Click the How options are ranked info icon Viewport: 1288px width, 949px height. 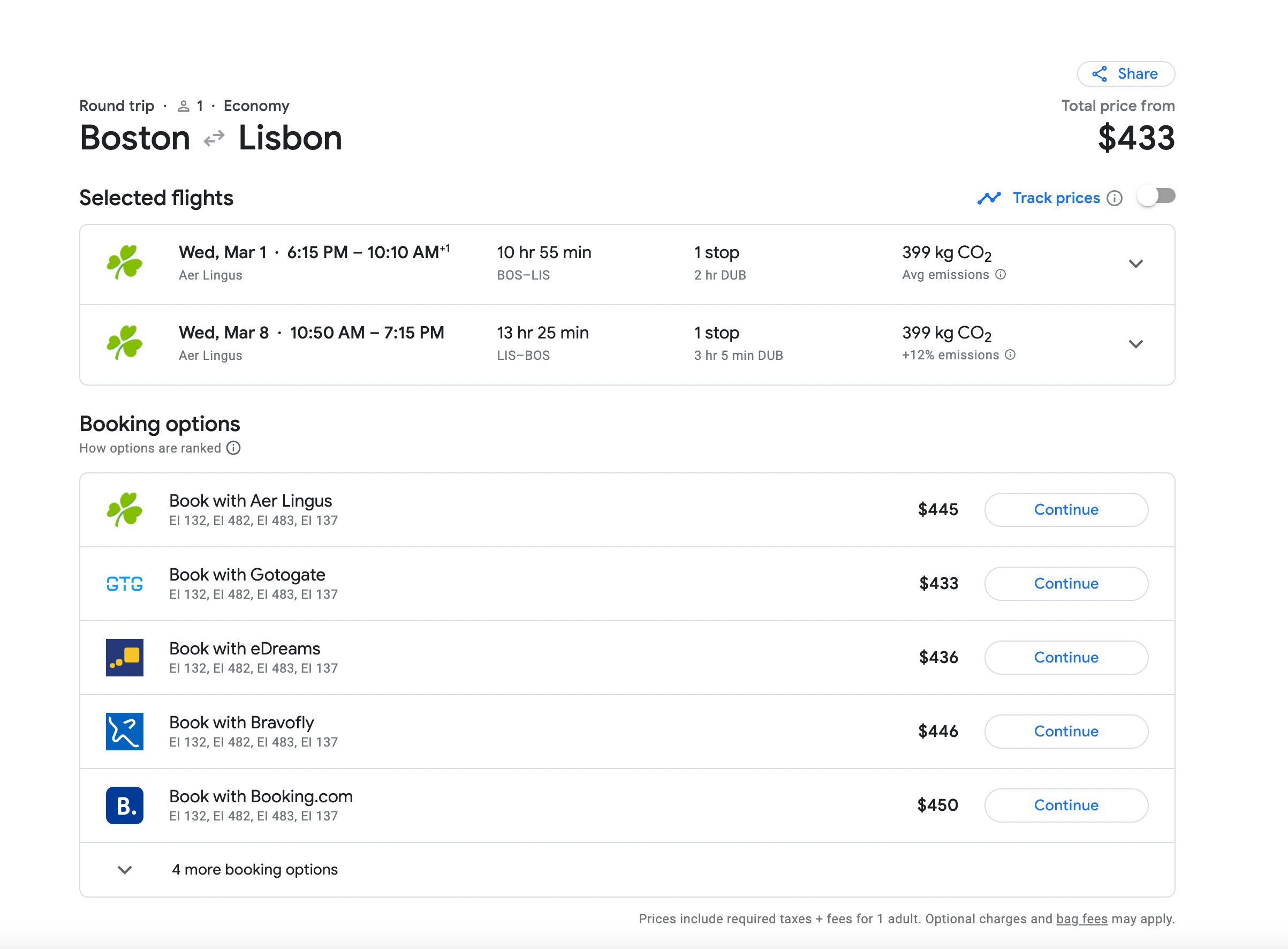[x=233, y=448]
